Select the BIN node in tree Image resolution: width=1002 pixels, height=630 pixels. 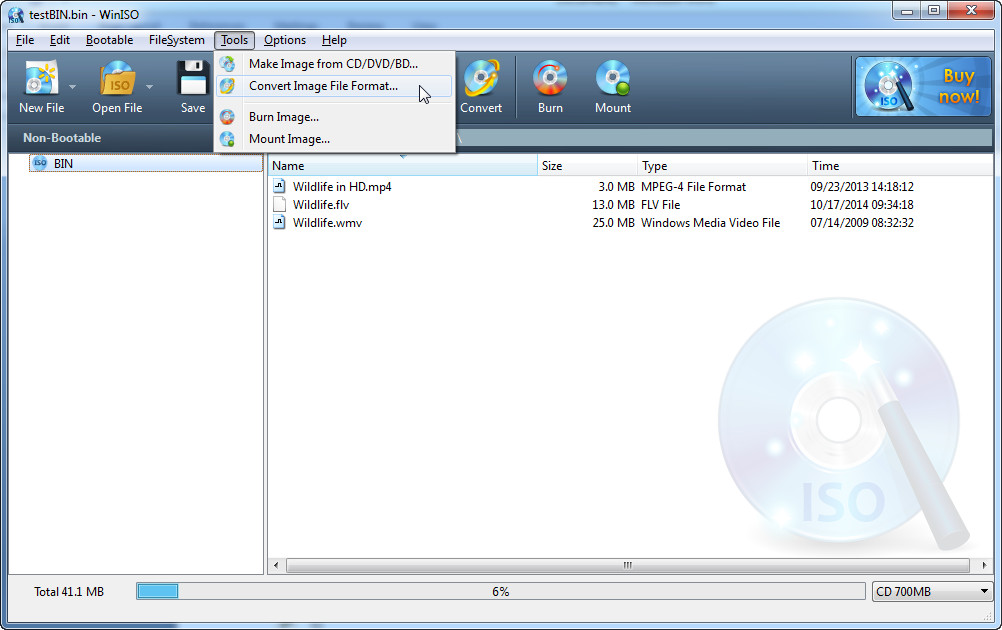pyautogui.click(x=146, y=164)
